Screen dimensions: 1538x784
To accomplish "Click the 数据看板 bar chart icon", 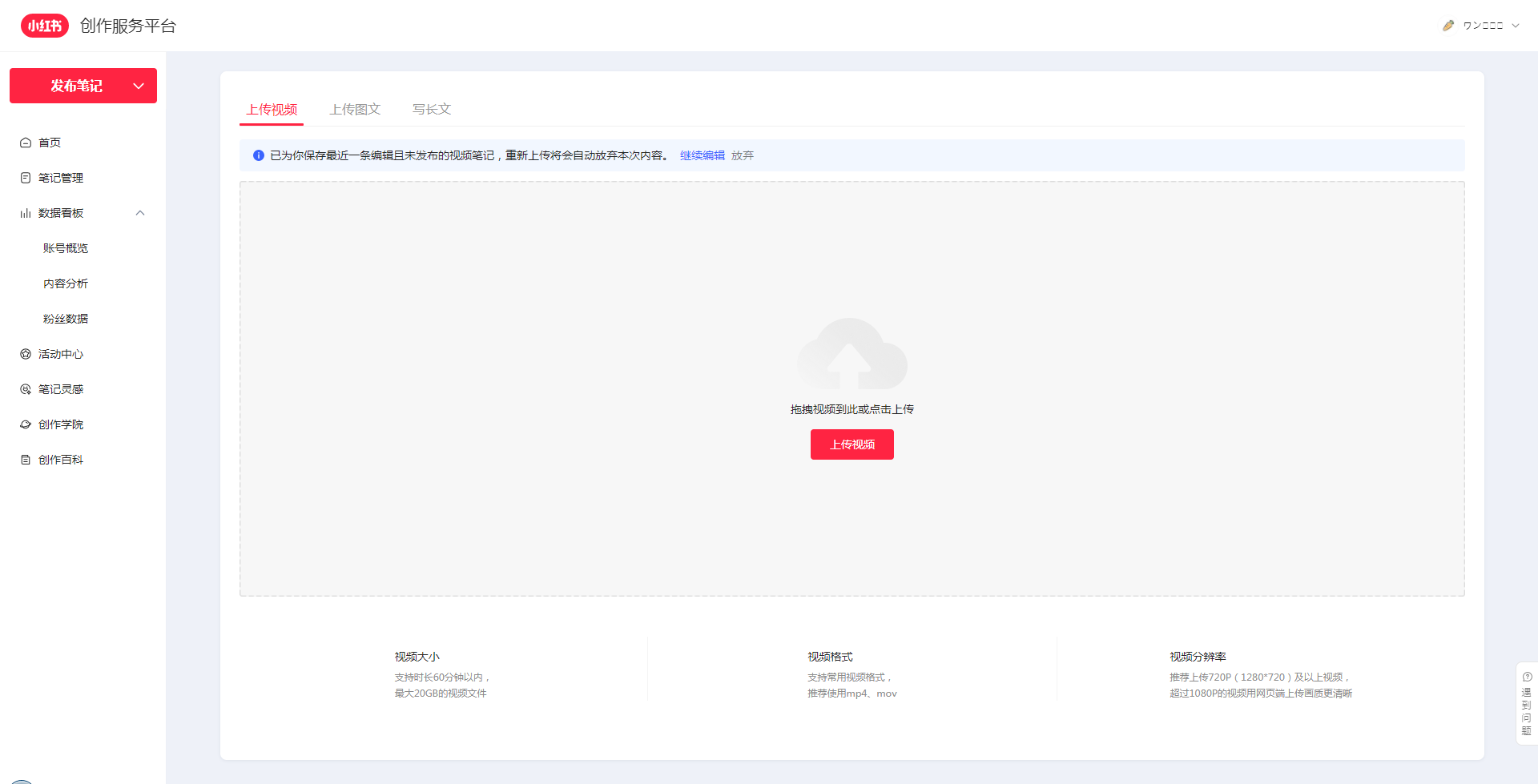I will click(x=26, y=213).
